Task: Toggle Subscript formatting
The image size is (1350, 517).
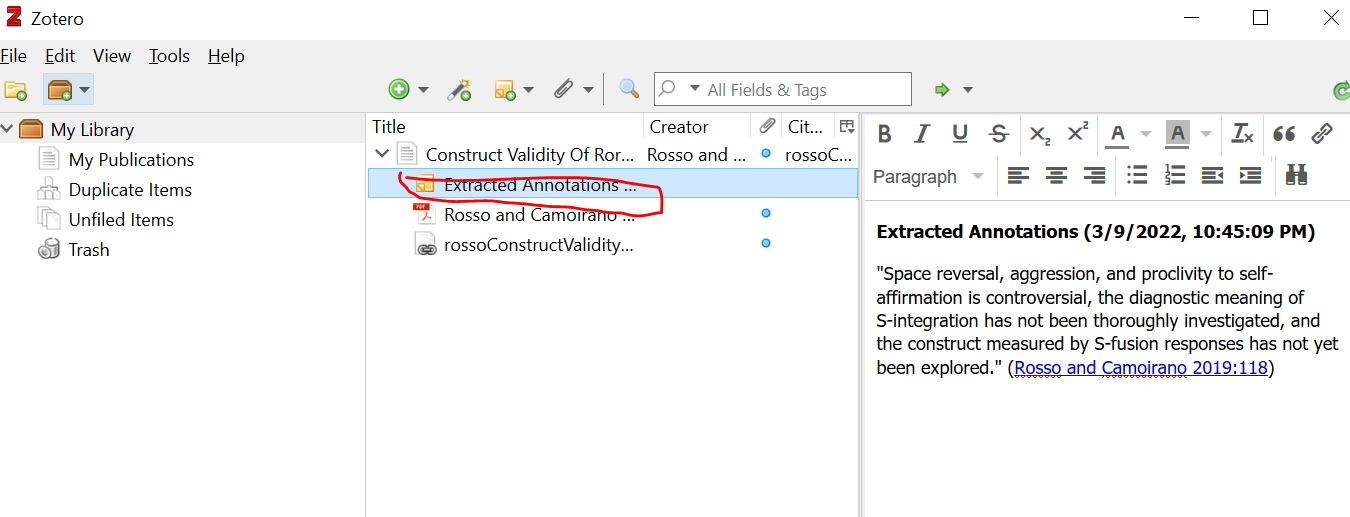Action: point(1040,133)
